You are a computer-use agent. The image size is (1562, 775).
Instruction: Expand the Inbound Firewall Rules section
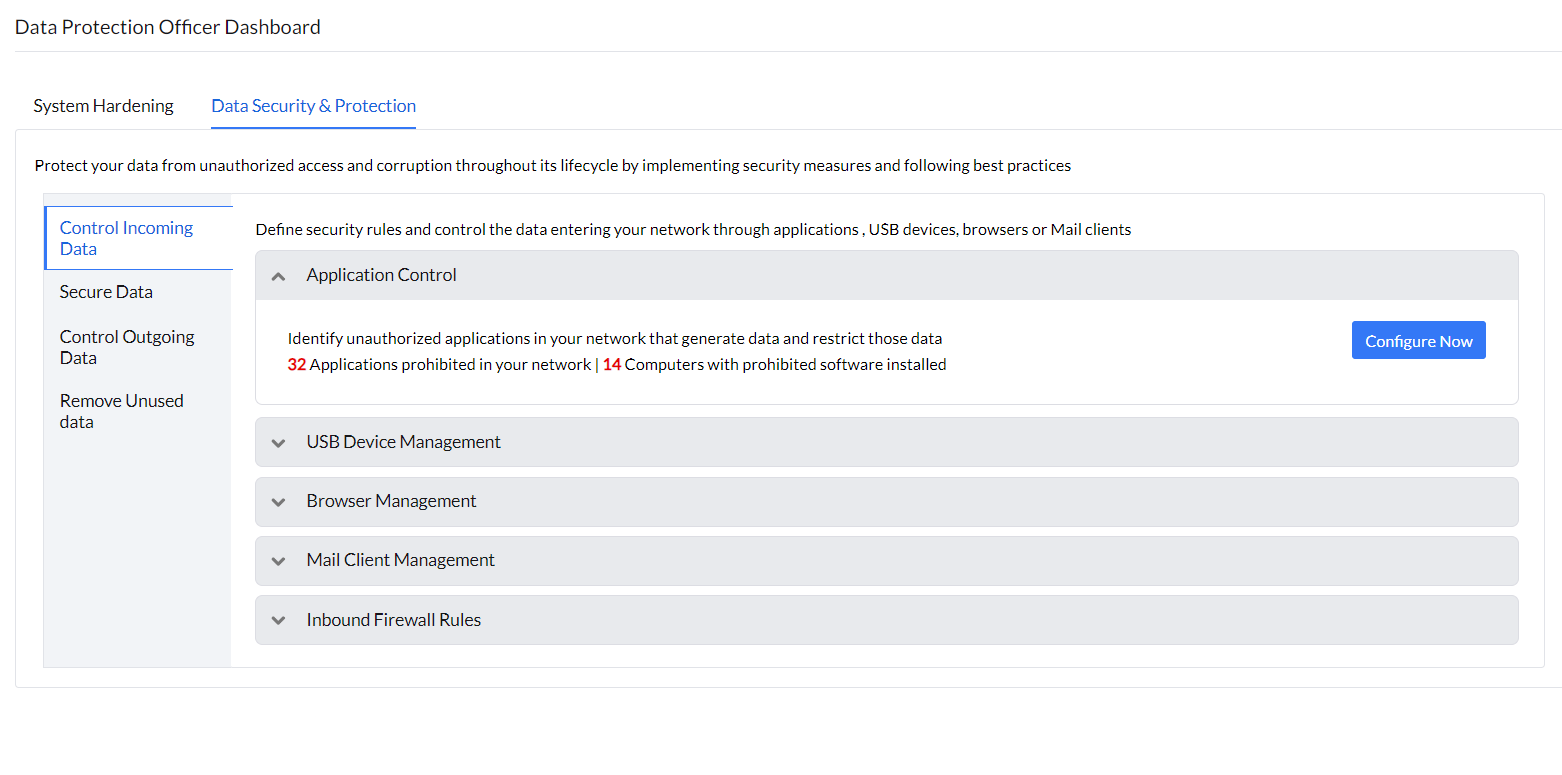coord(393,620)
